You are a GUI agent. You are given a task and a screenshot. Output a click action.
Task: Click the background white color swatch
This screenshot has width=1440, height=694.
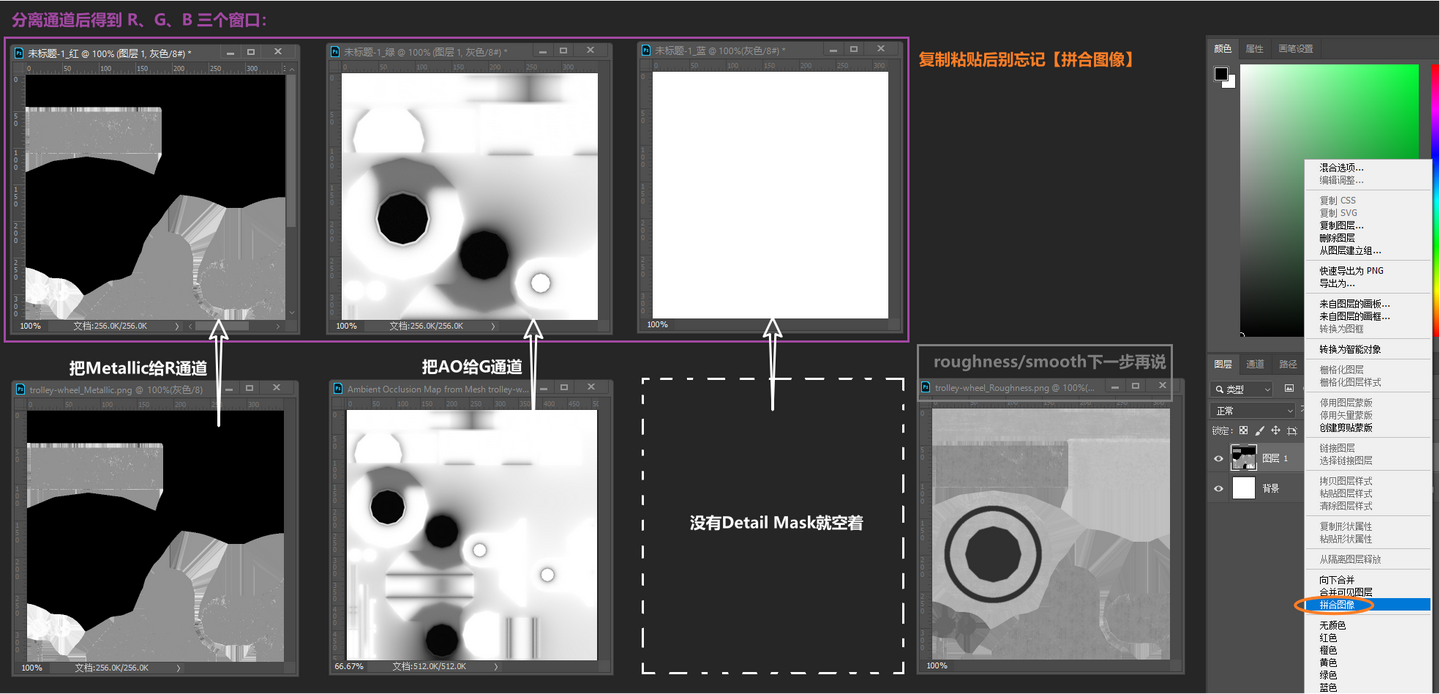coord(1230,82)
